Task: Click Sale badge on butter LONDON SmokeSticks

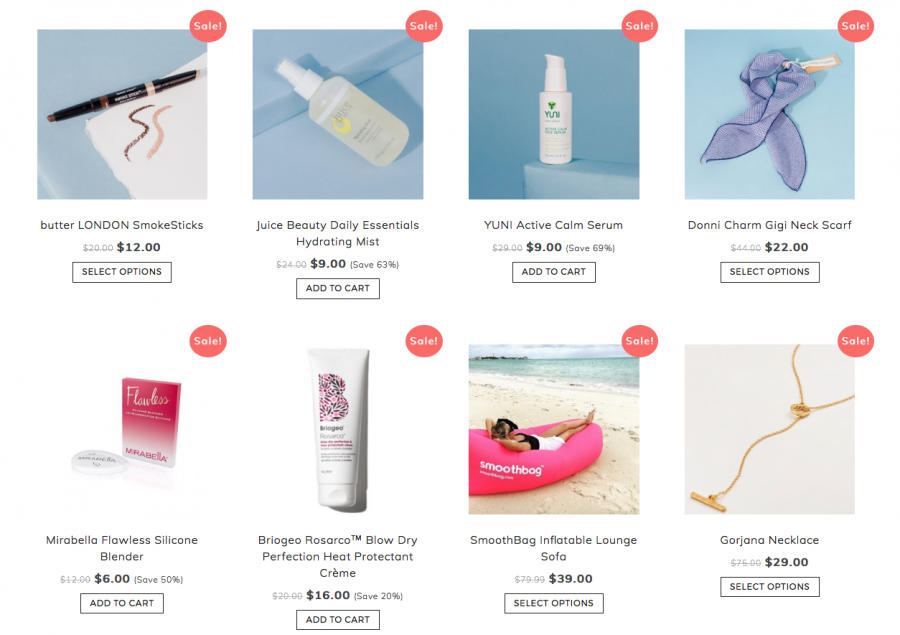Action: pos(208,26)
